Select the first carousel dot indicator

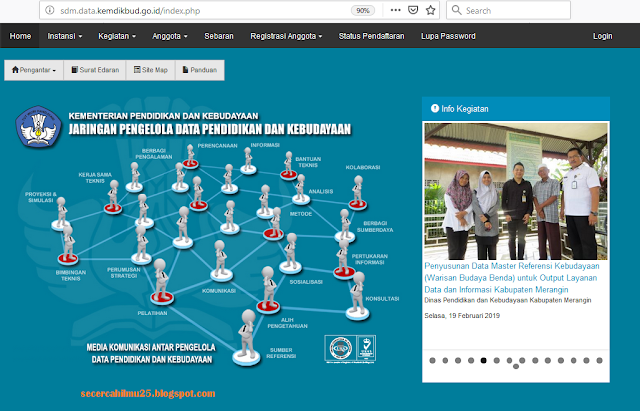pos(433,360)
